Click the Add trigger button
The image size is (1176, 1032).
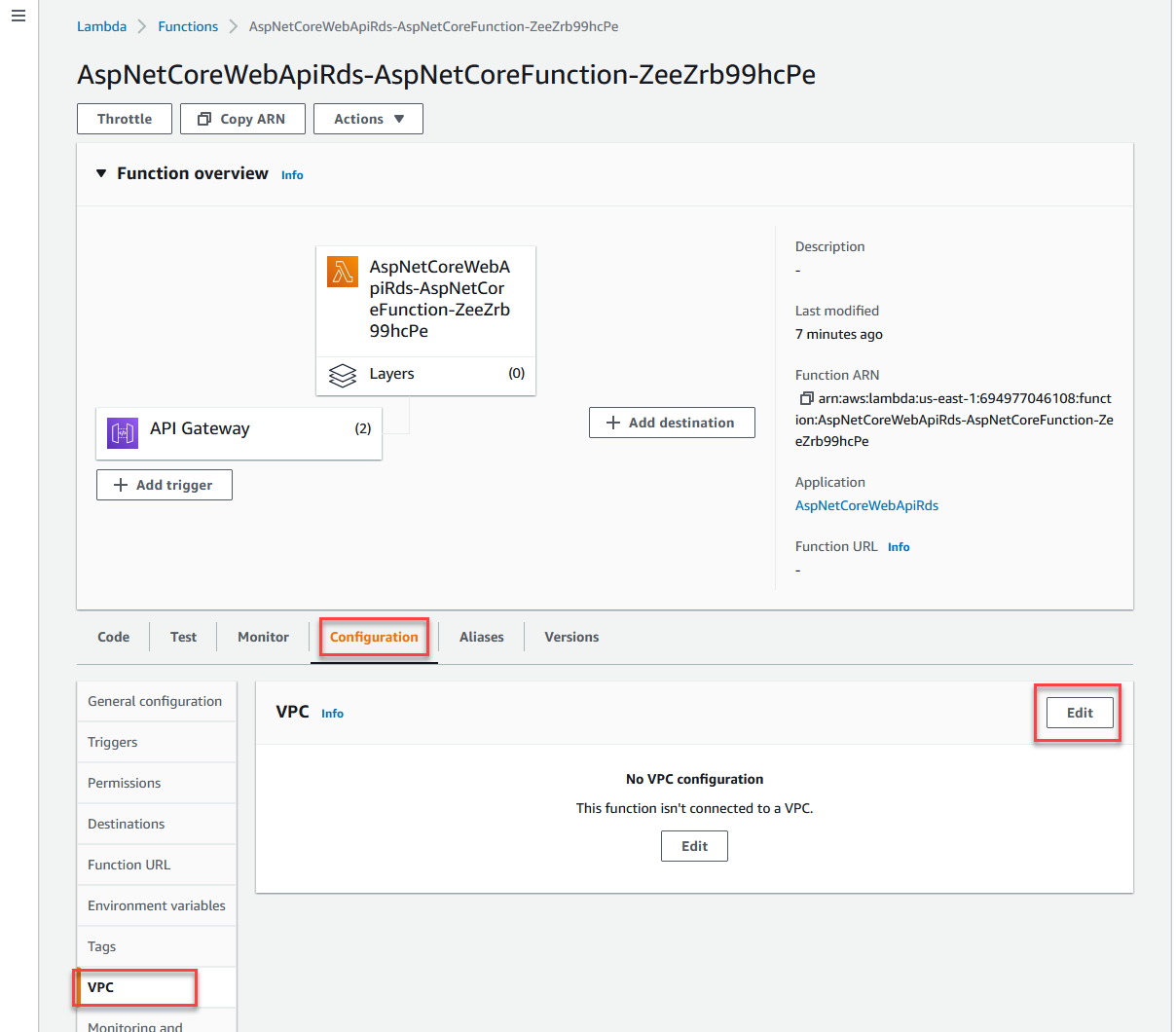pyautogui.click(x=165, y=485)
